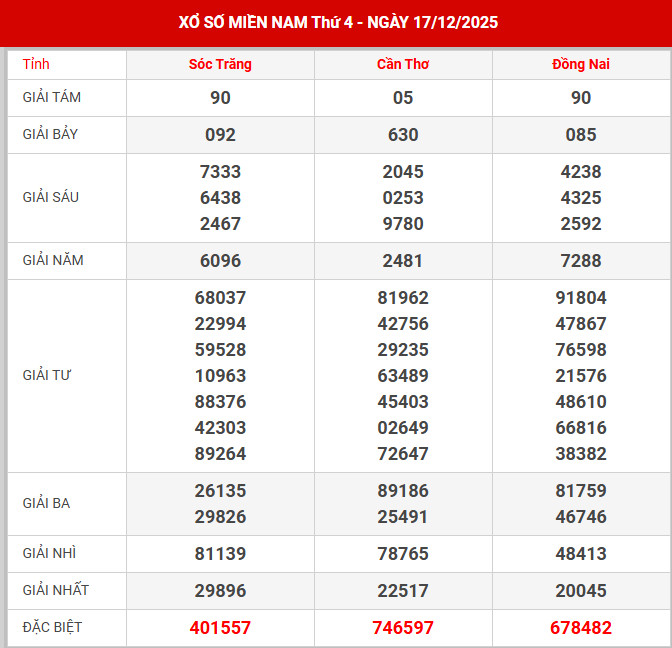Select the Giải Tám row label
Viewport: 672px width, 648px height.
(x=52, y=97)
